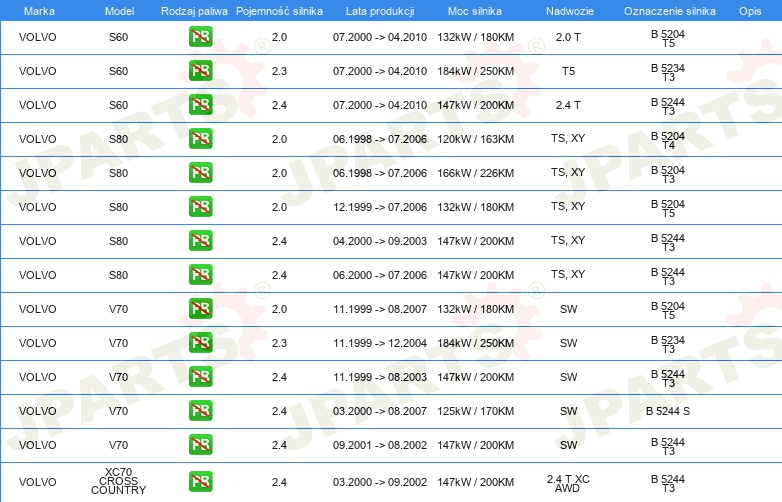Screen dimensions: 782x502
Task: Click the 120kW / 163KM power cell
Action: (475, 139)
